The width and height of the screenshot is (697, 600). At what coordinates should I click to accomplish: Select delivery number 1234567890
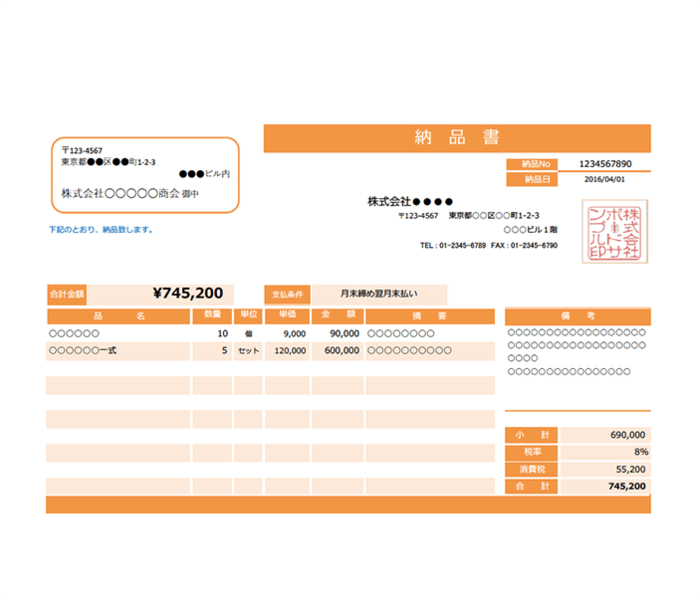click(x=605, y=164)
